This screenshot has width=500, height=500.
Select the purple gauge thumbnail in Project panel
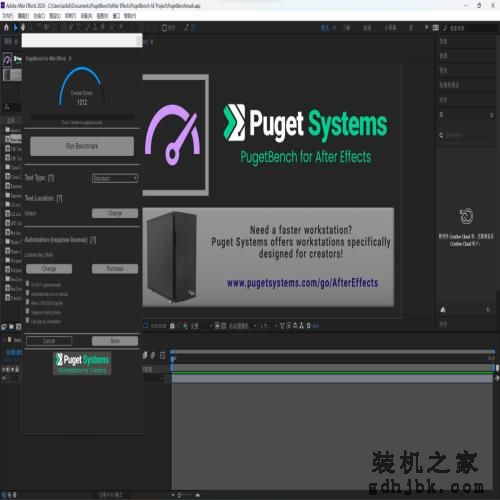pos(7,60)
